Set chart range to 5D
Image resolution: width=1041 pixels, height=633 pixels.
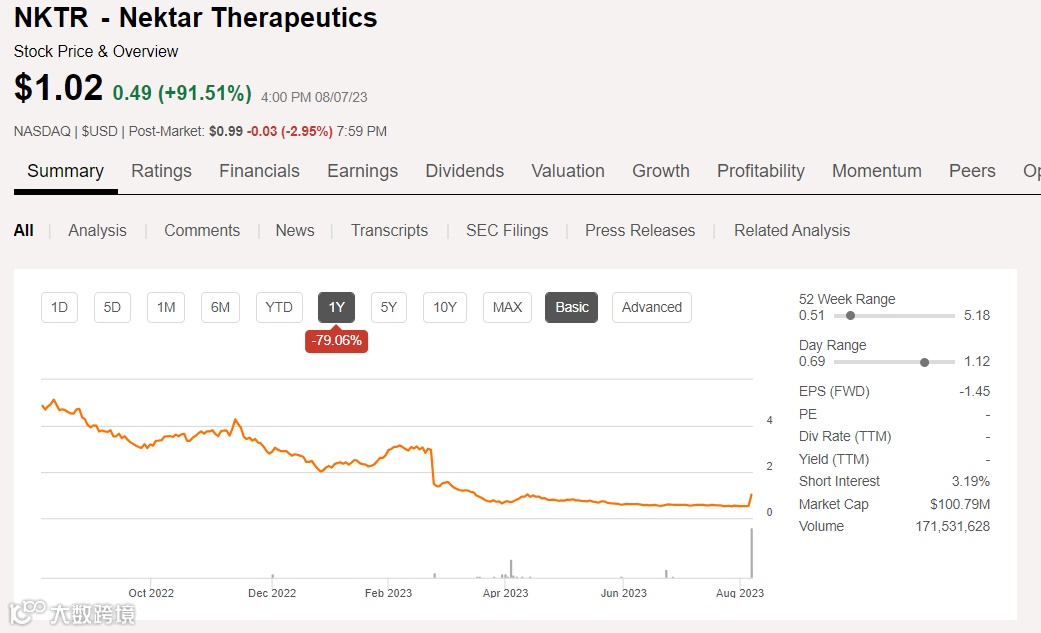[x=112, y=307]
